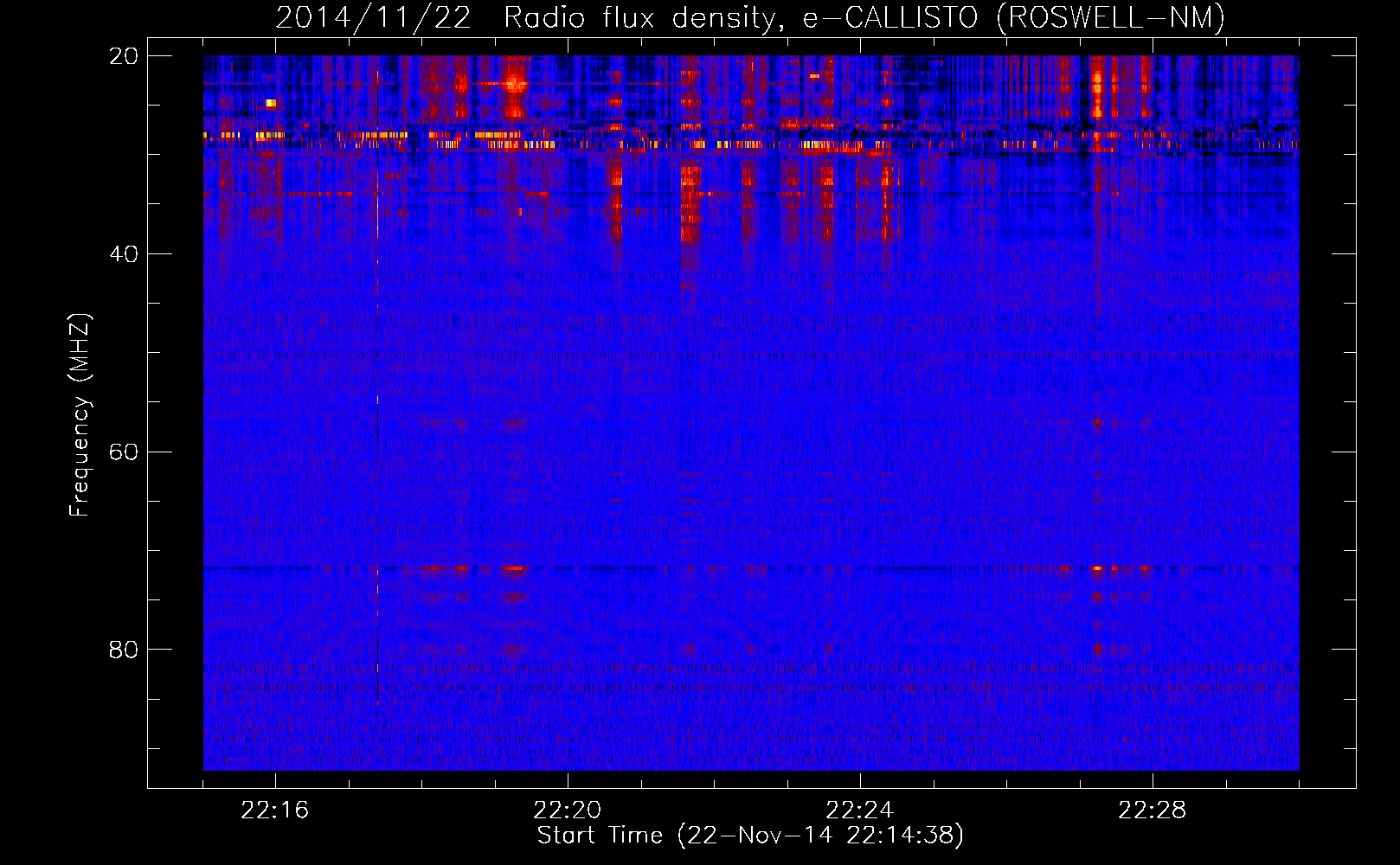This screenshot has height=865, width=1400.
Task: Click the 'Frequency (MHZ)' axis label
Action: pos(80,415)
